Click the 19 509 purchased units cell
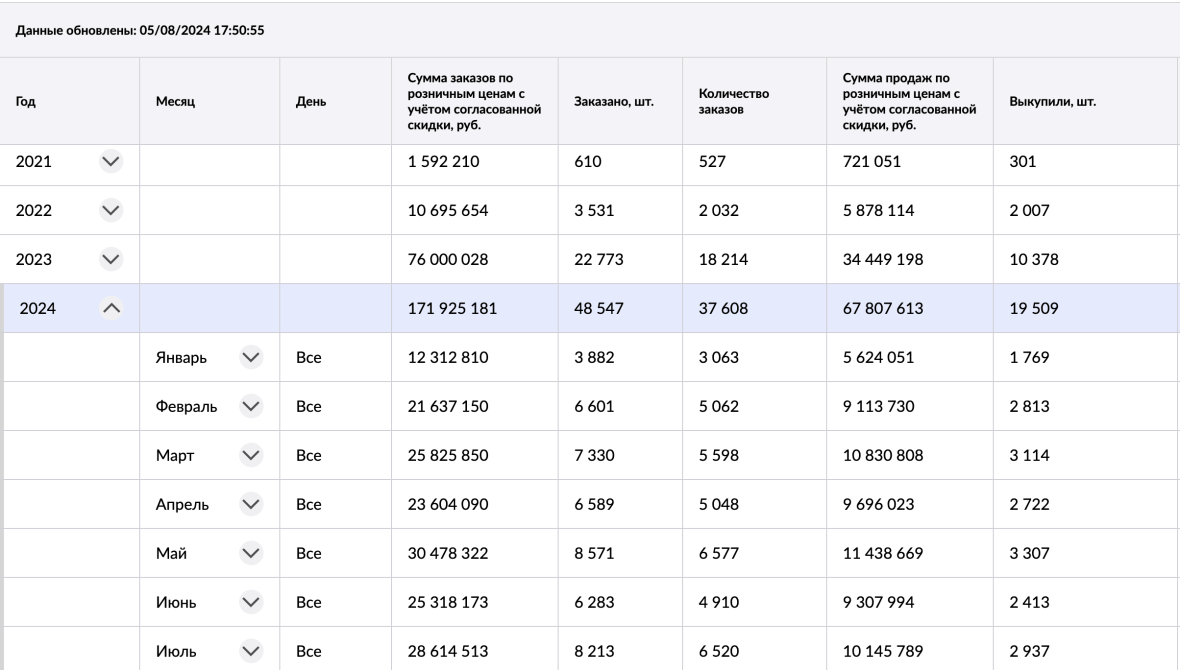1180x670 pixels. click(1086, 308)
